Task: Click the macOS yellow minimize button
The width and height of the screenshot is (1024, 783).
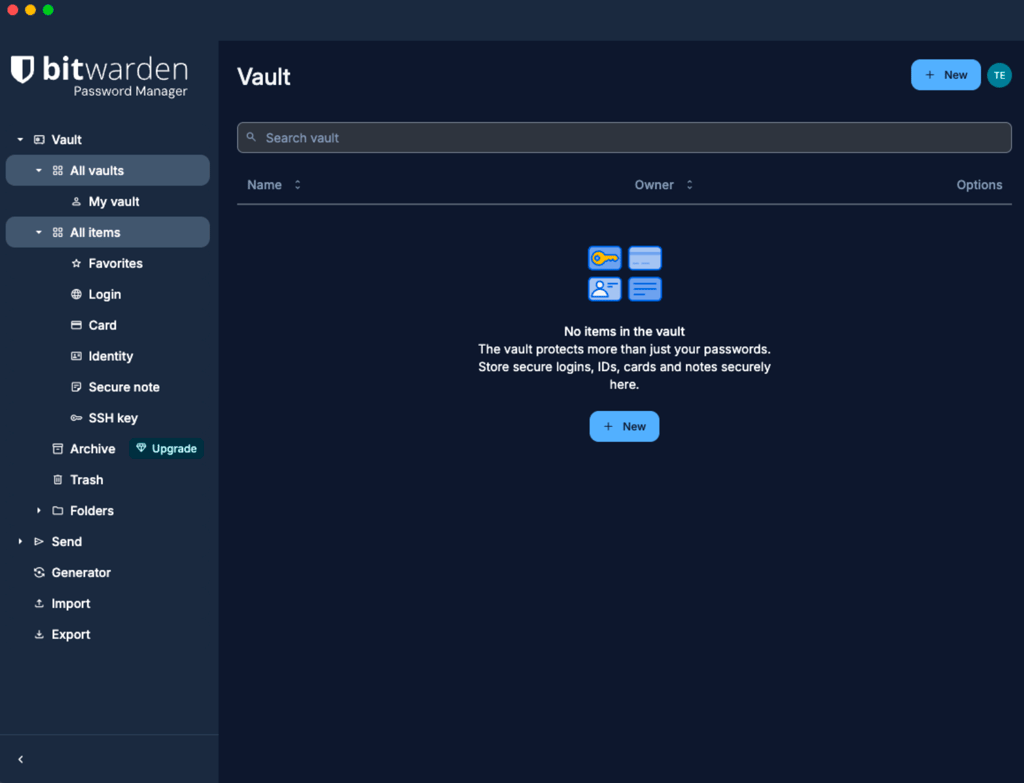Action: [30, 10]
